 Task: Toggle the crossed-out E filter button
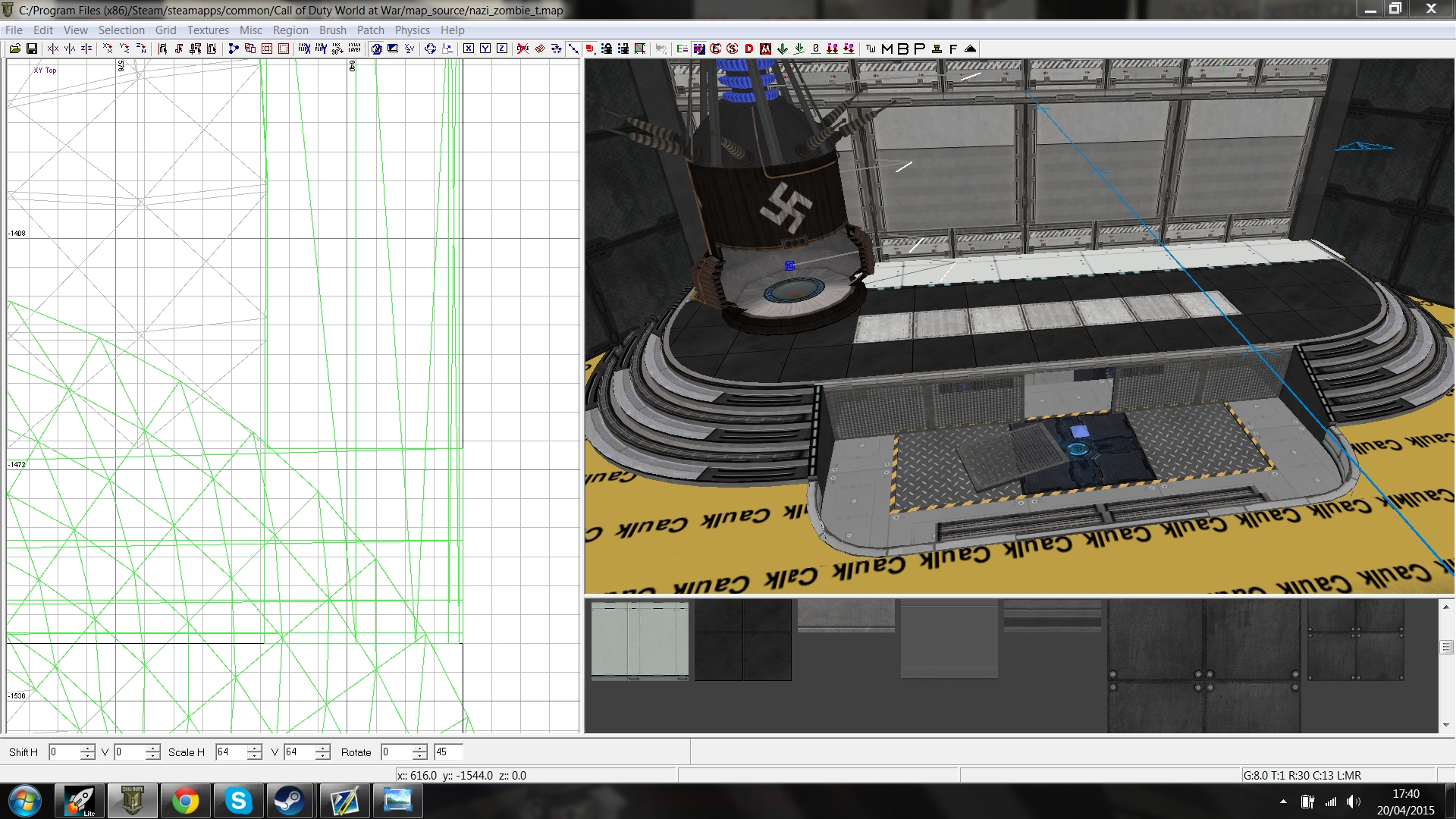click(716, 49)
